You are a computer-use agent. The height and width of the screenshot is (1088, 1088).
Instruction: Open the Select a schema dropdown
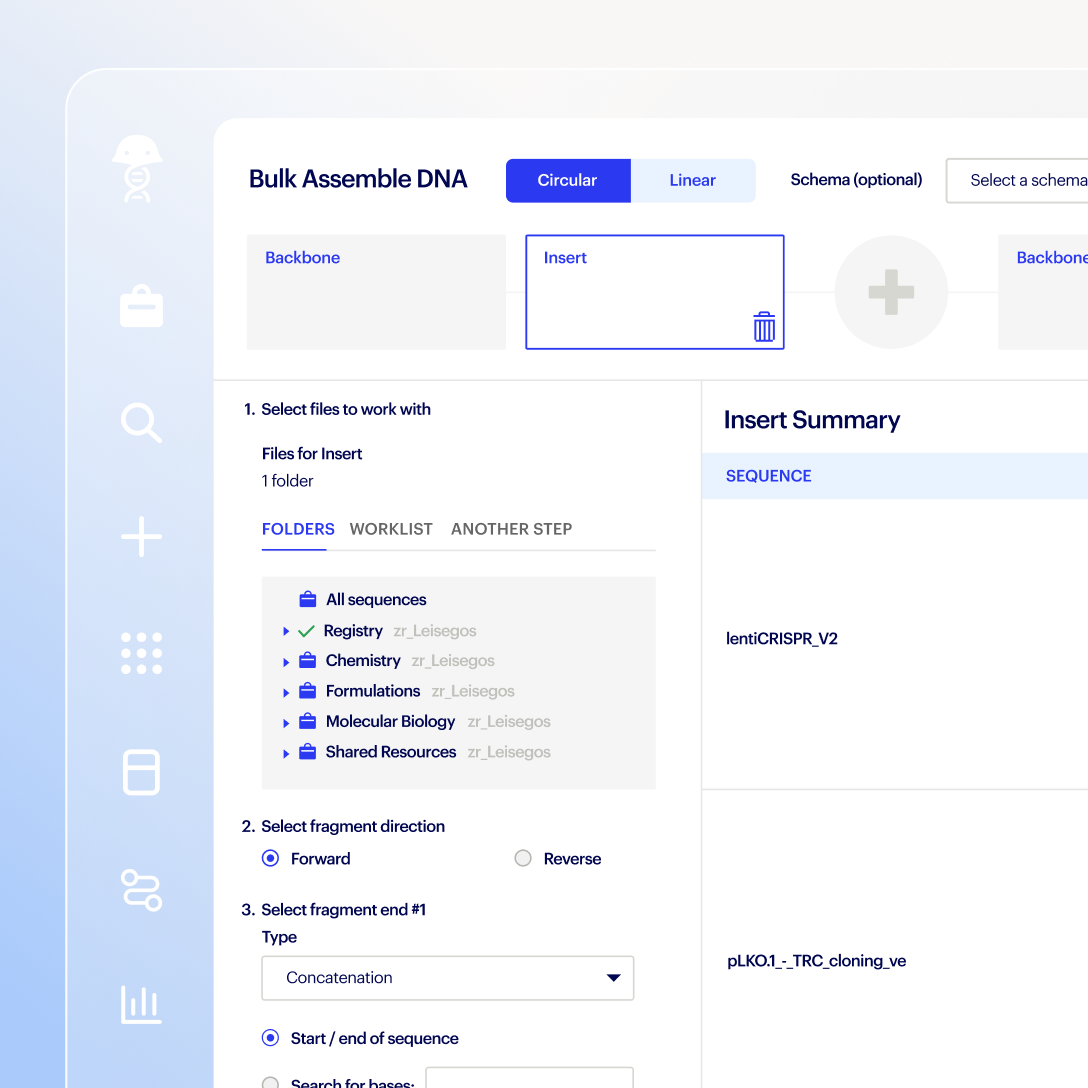click(x=1017, y=180)
